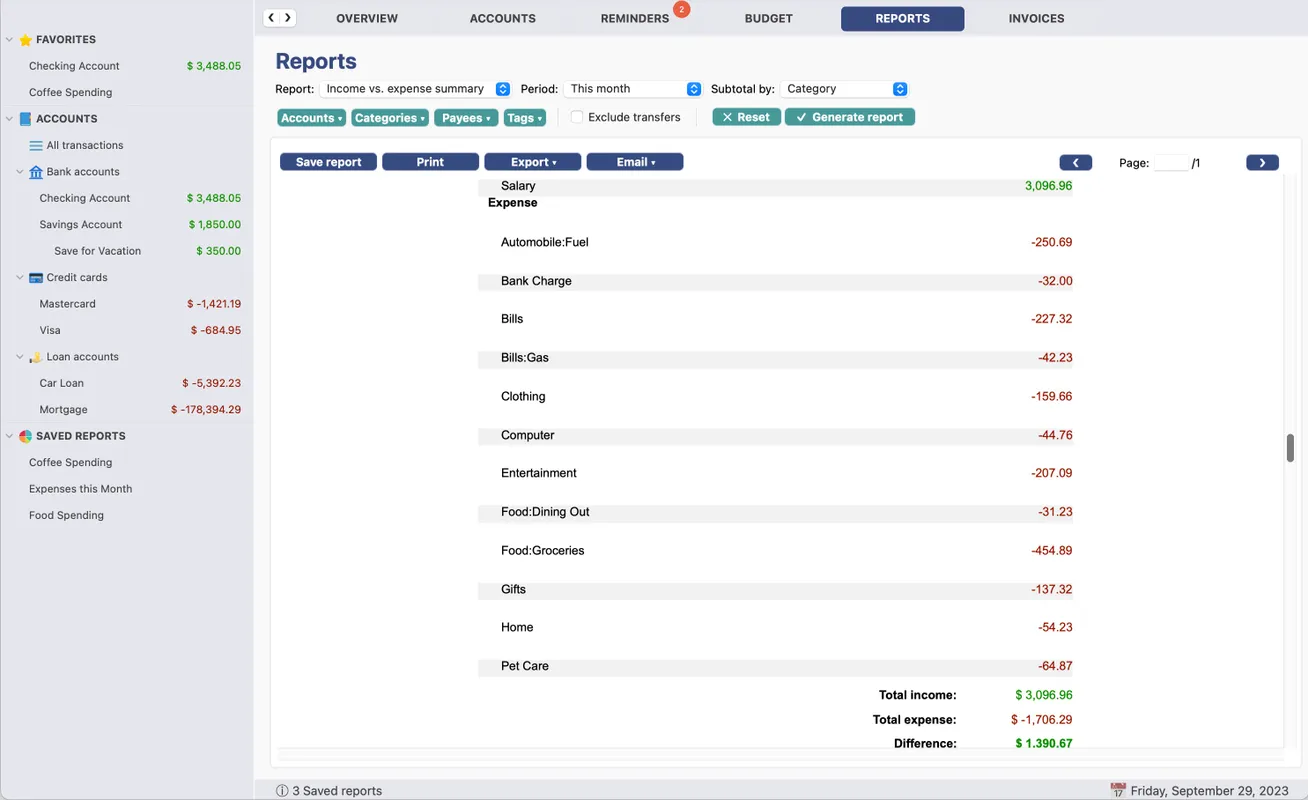Screen dimensions: 1308x800
Task: Click the Generate report button
Action: pyautogui.click(x=849, y=117)
